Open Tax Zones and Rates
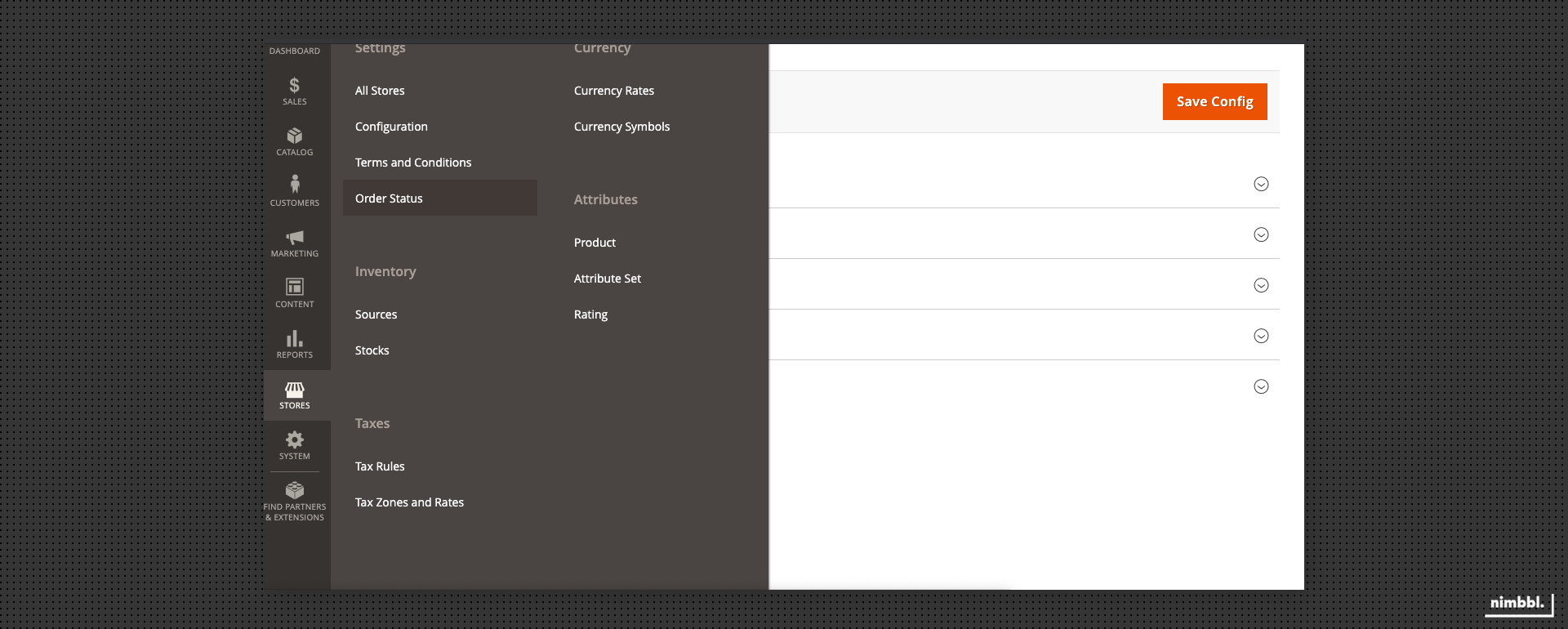 [409, 502]
